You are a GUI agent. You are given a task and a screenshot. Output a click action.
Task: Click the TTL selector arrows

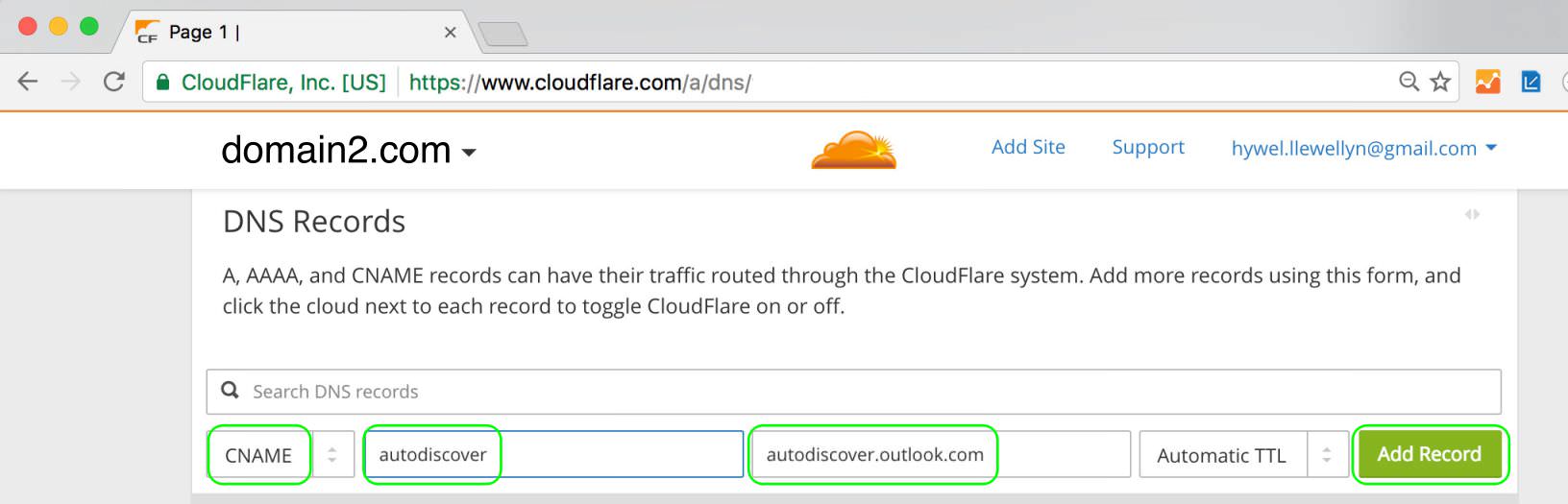[x=1327, y=455]
